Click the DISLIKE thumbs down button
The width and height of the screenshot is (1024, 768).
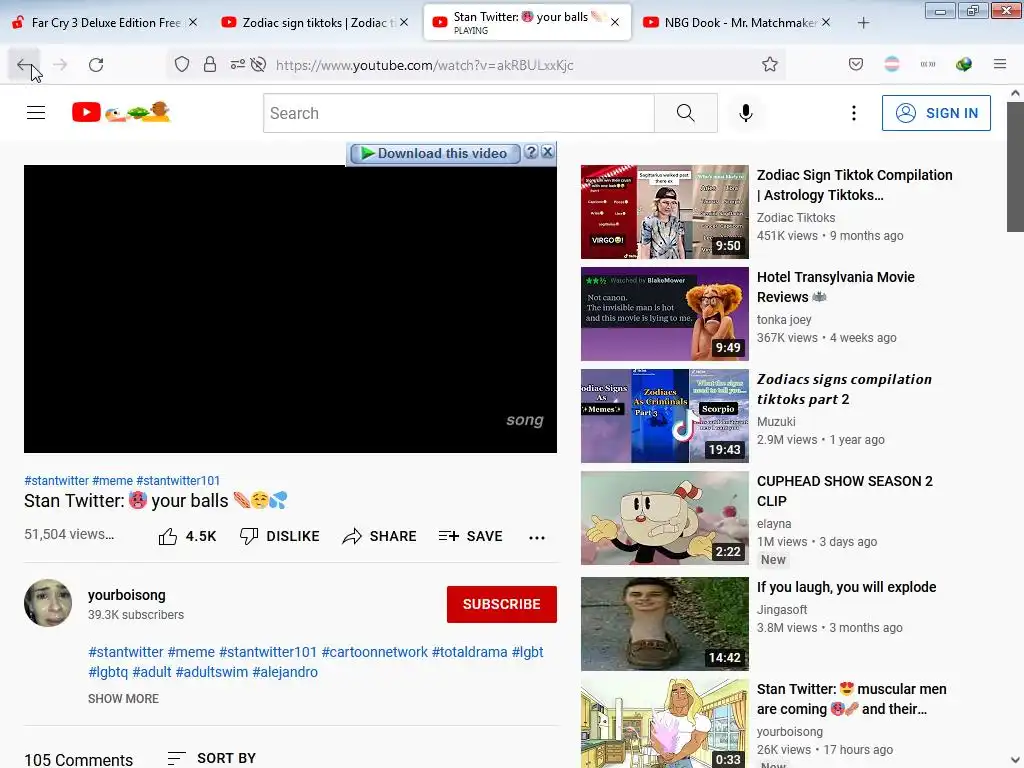pos(280,536)
